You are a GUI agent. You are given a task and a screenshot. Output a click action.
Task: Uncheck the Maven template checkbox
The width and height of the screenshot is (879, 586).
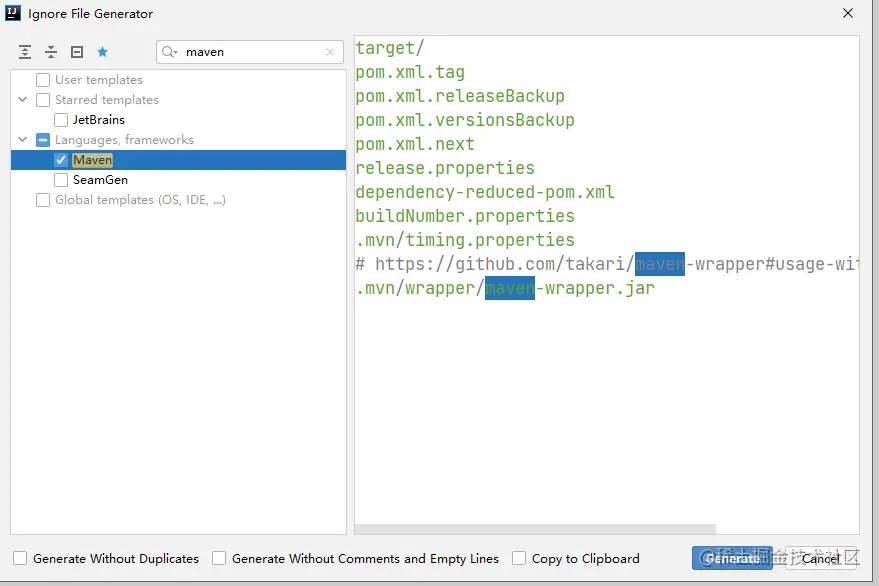(61, 160)
